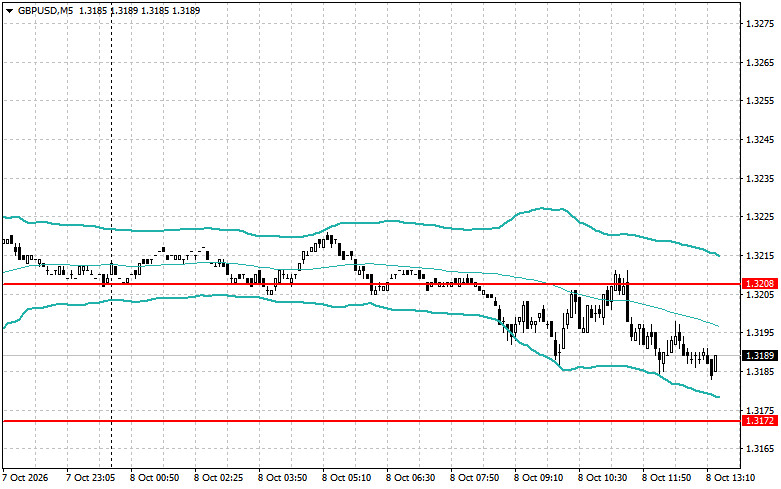Click the 7 Oct 23:05 time label
Image resolution: width=781 pixels, height=489 pixels.
tap(91, 478)
